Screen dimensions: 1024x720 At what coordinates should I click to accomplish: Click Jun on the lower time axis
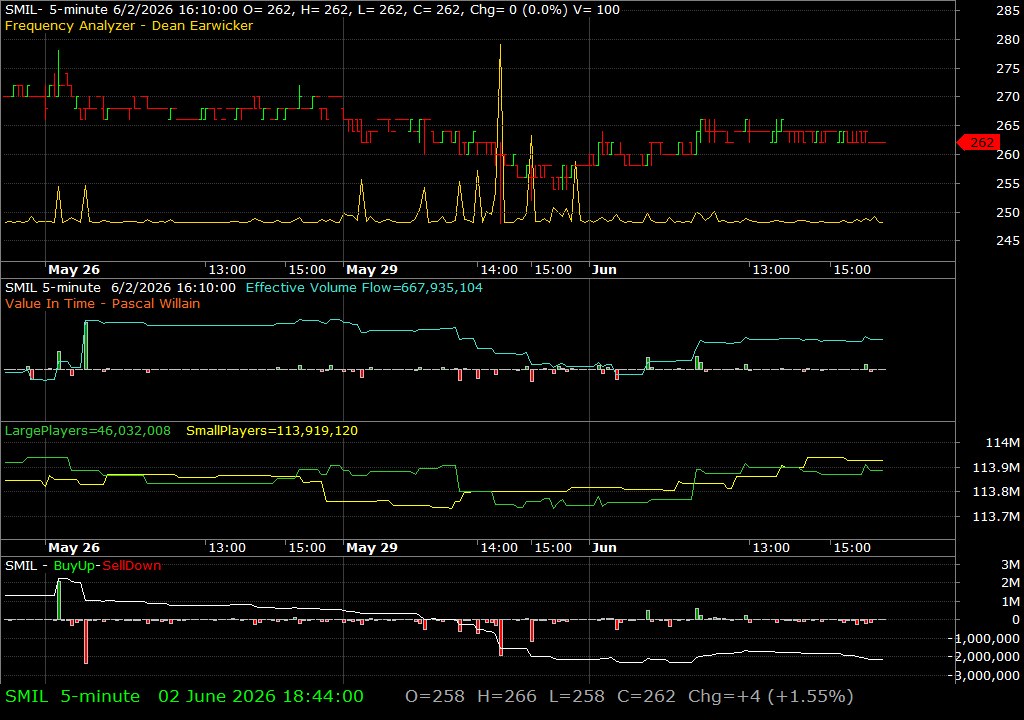604,548
